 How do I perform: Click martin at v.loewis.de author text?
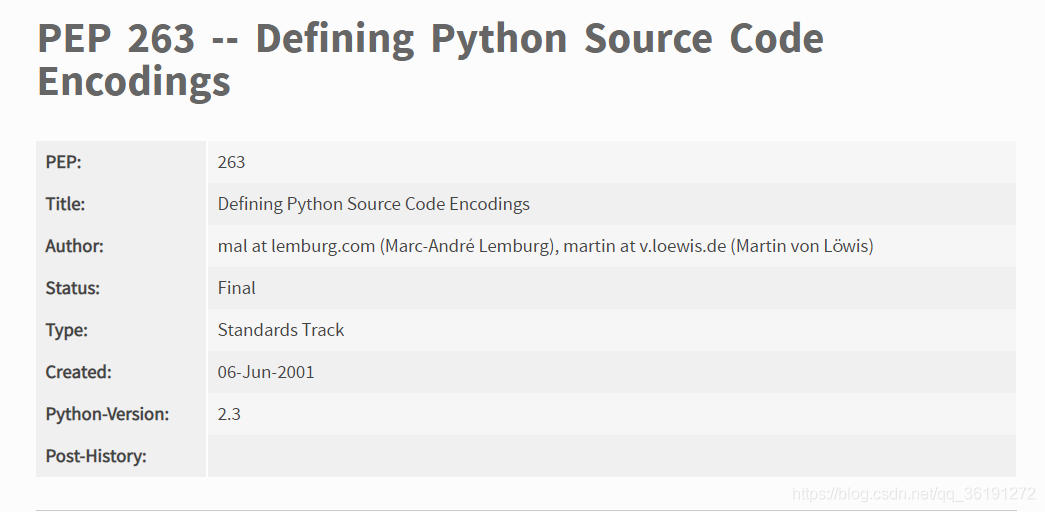pyautogui.click(x=644, y=246)
